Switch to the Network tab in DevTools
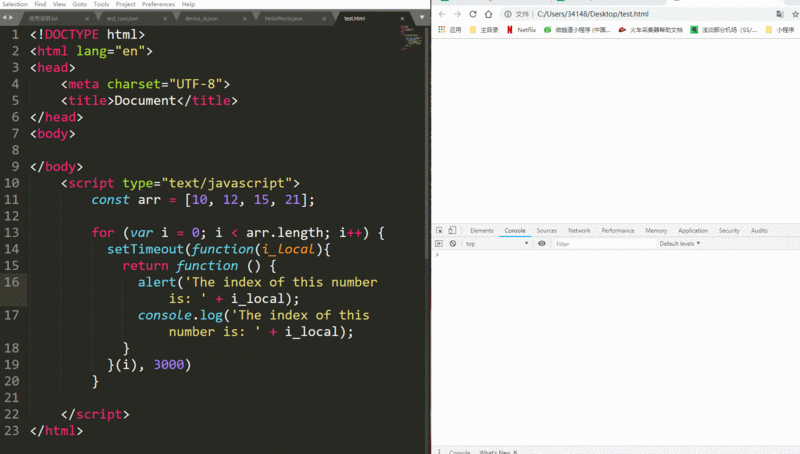The image size is (800, 454). point(579,231)
